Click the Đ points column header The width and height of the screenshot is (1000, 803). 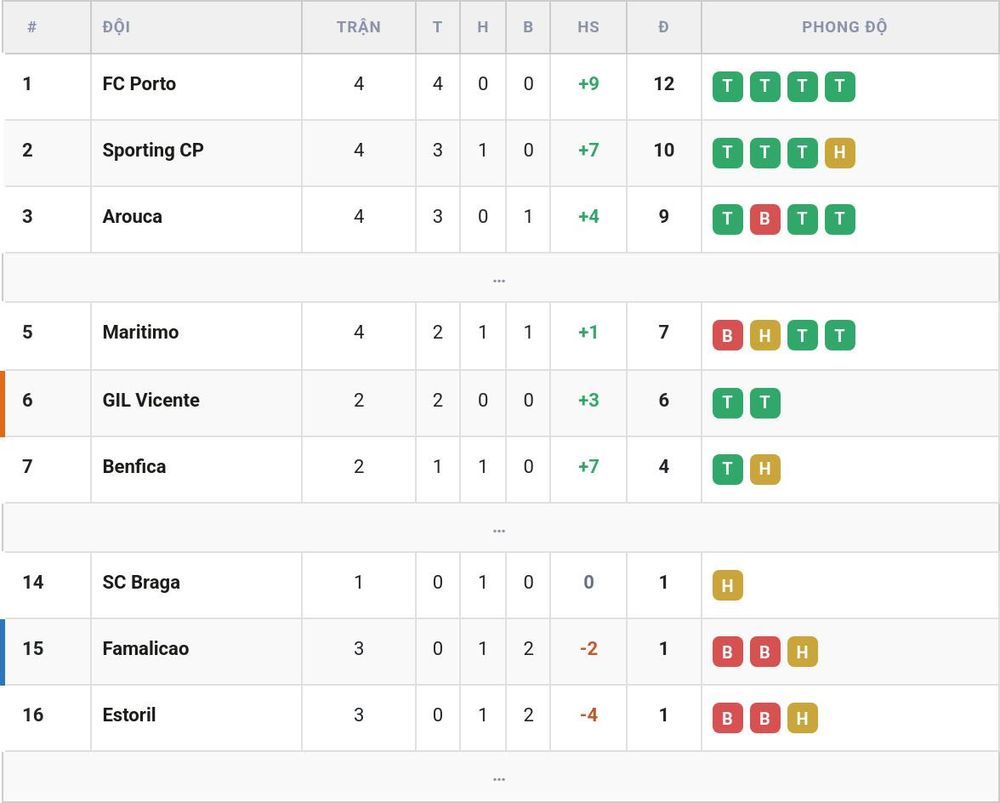pos(663,27)
